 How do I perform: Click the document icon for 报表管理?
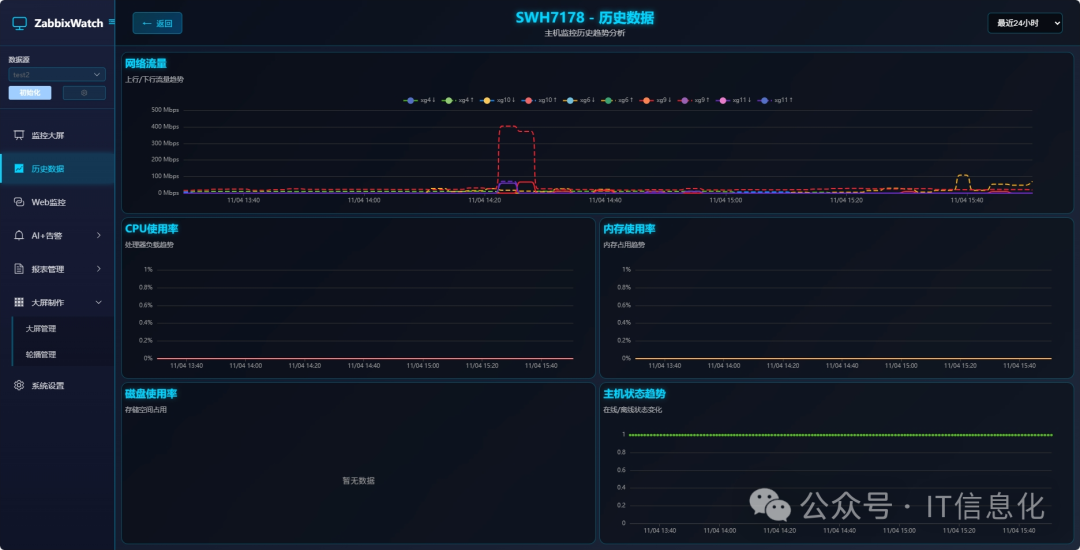point(19,269)
